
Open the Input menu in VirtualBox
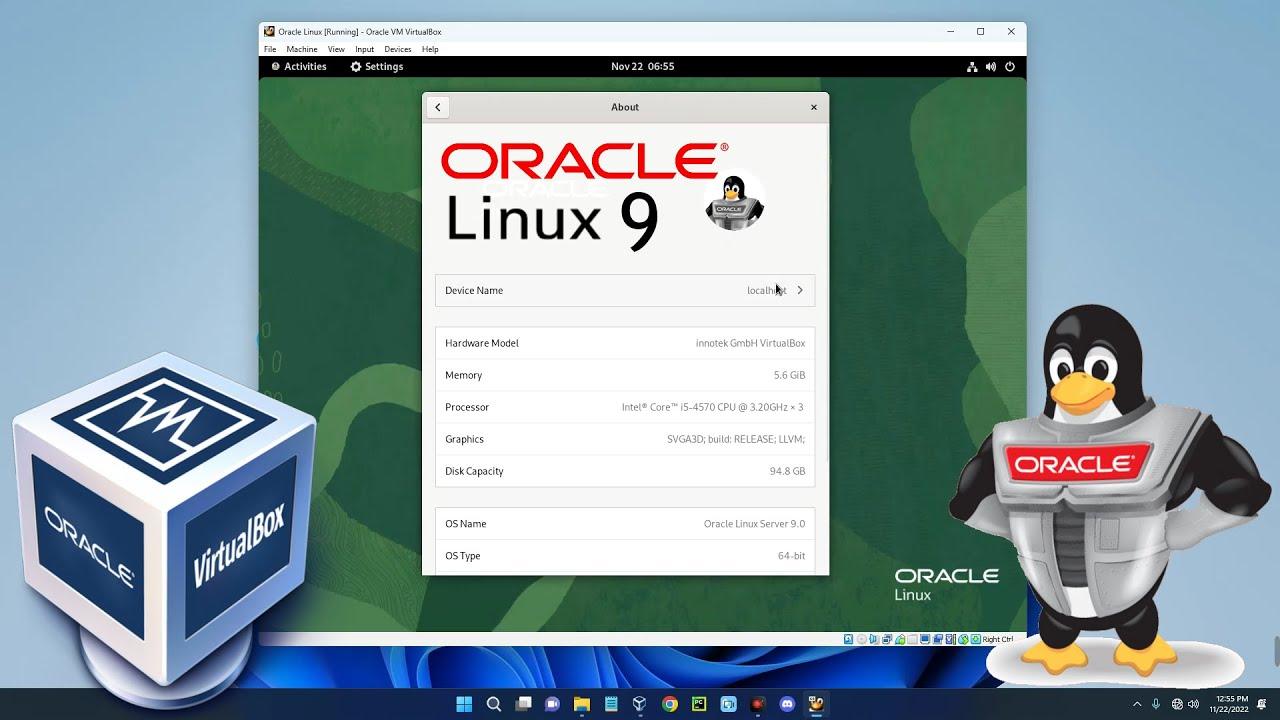pos(364,49)
